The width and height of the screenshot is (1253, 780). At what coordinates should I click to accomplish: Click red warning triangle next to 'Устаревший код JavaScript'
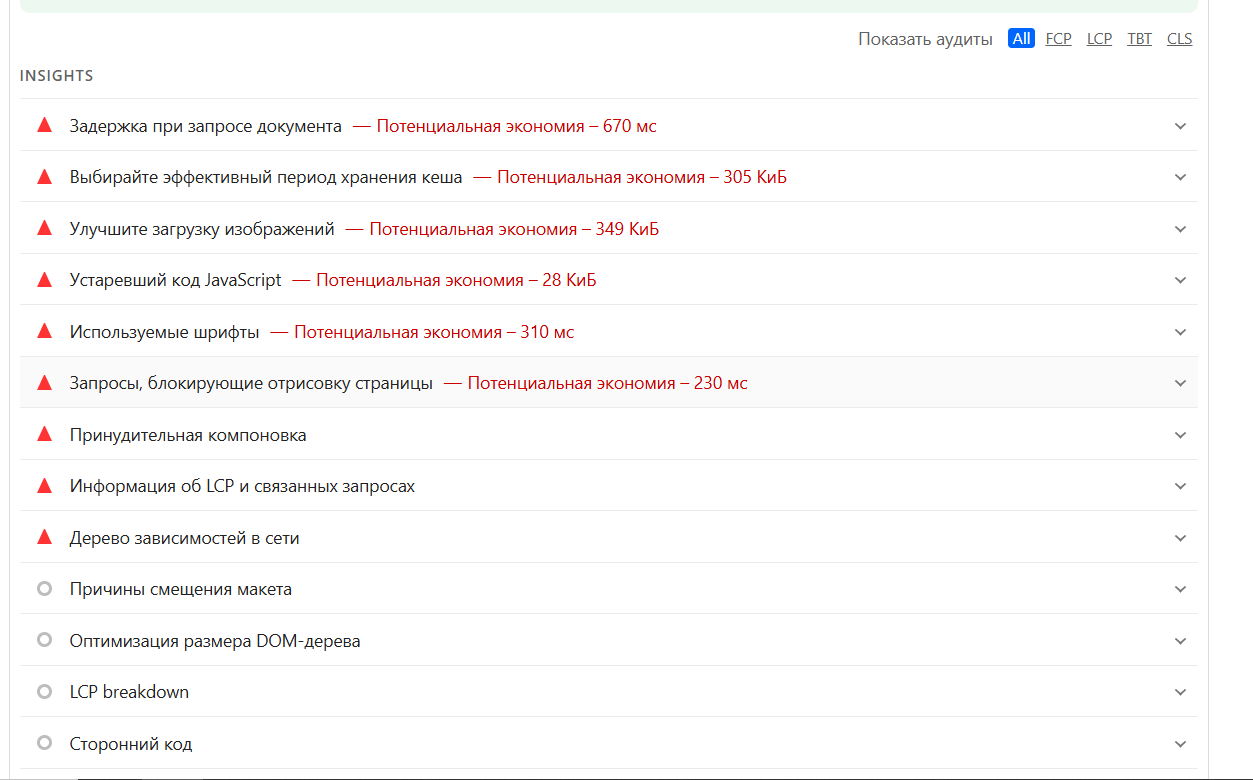44,280
